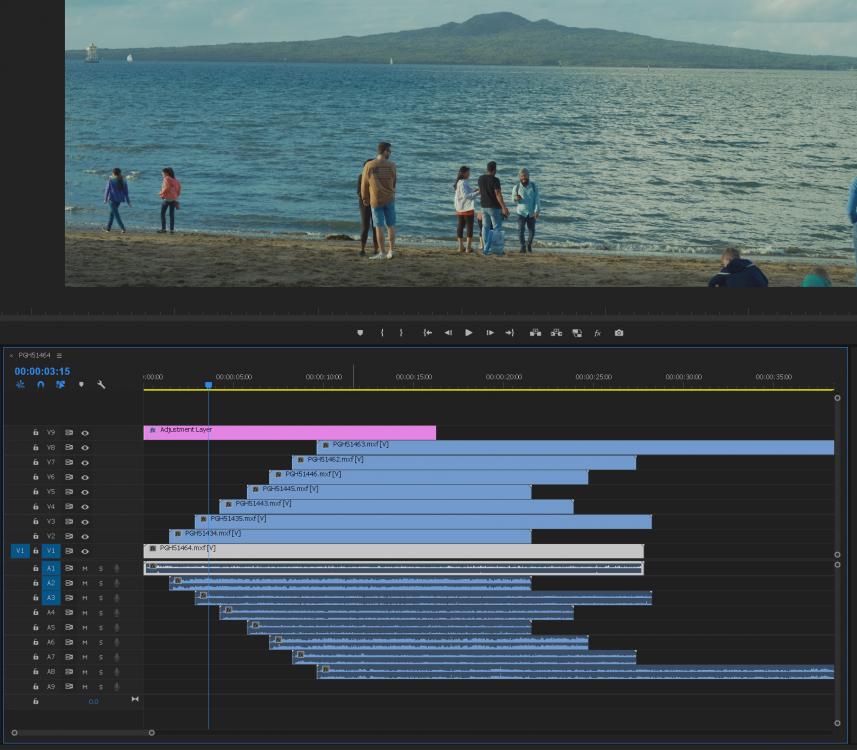Hide the V9 track output eye
The image size is (857, 750).
(x=85, y=433)
